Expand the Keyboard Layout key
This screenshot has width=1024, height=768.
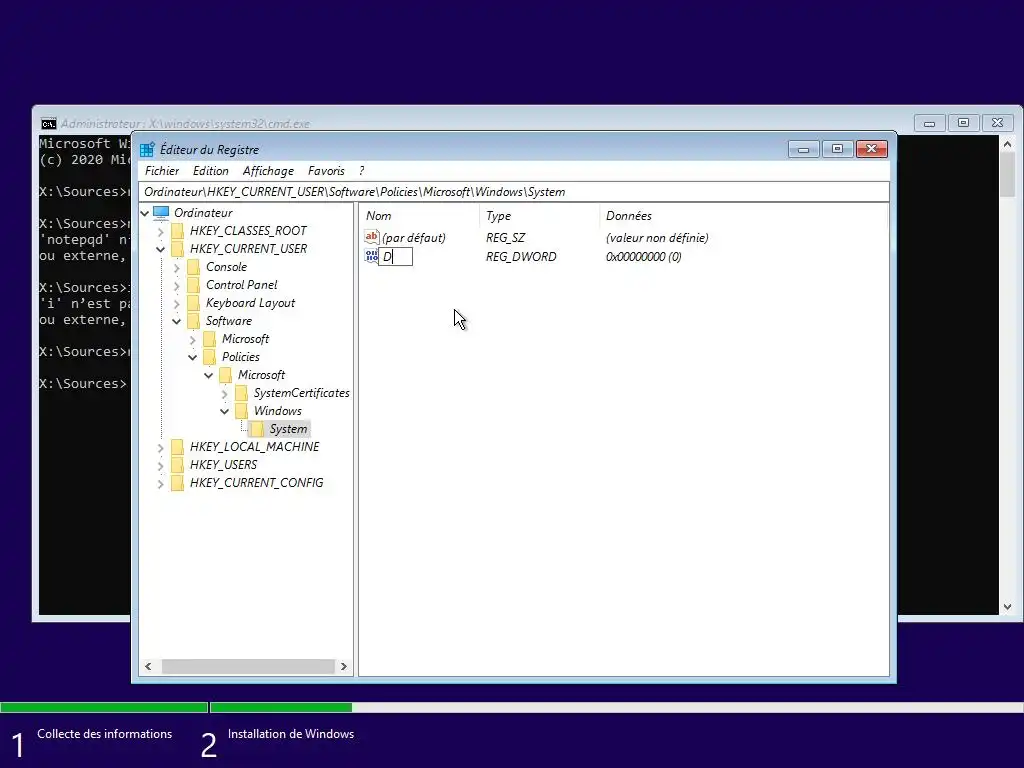pyautogui.click(x=176, y=303)
